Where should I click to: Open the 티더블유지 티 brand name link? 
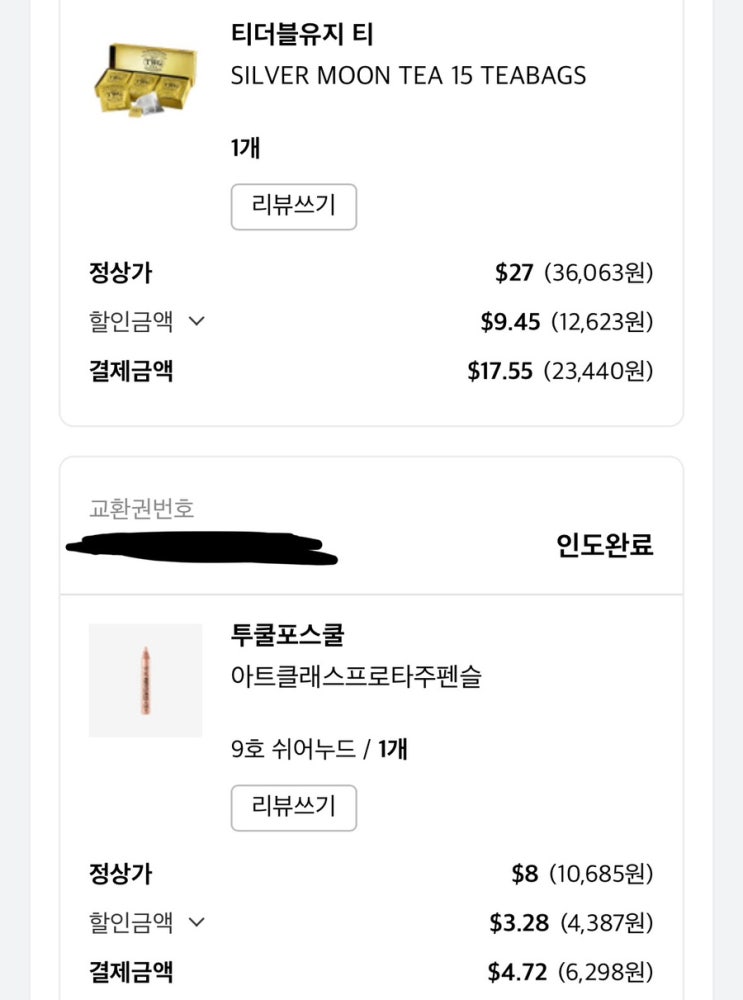[302, 35]
